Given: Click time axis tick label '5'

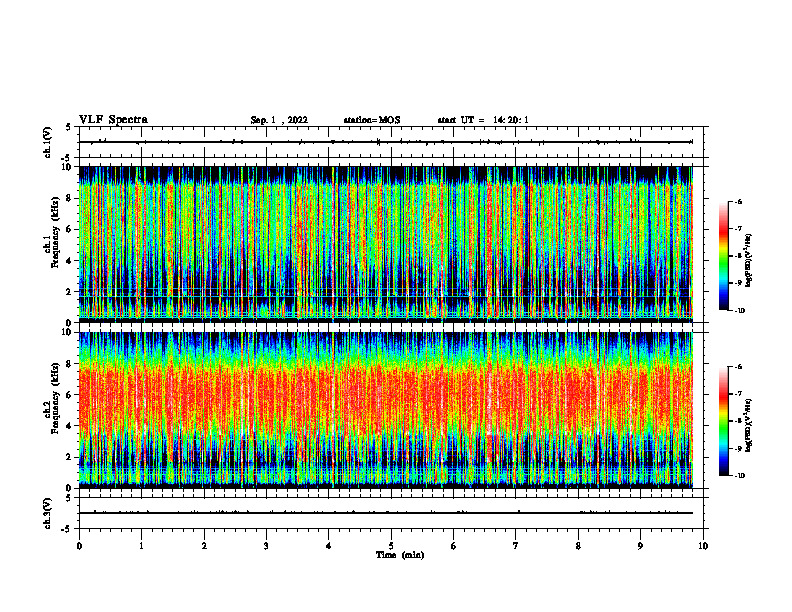Looking at the screenshot, I should 391,546.
